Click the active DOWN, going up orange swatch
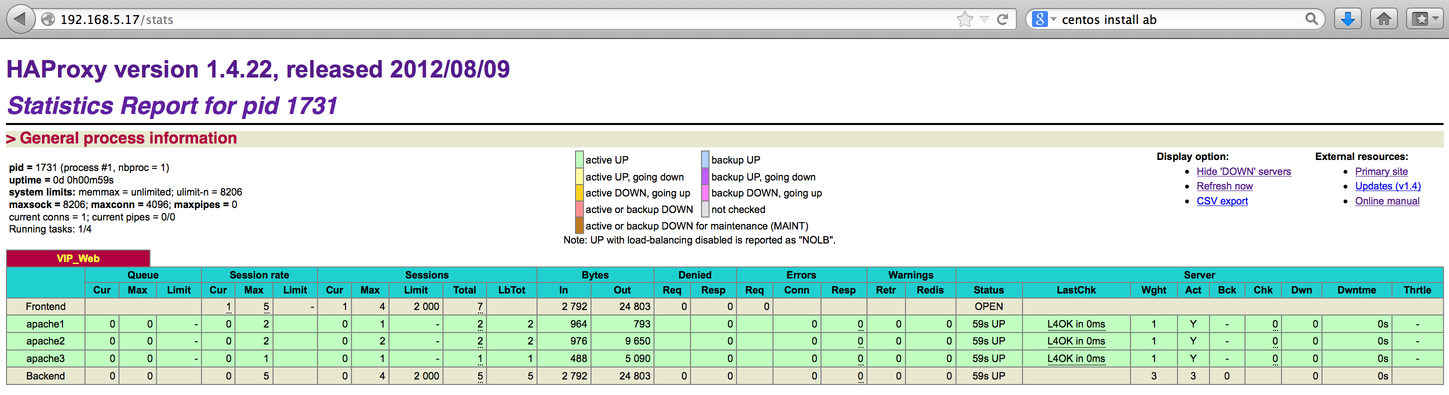Viewport: 1449px width, 395px height. click(x=579, y=193)
